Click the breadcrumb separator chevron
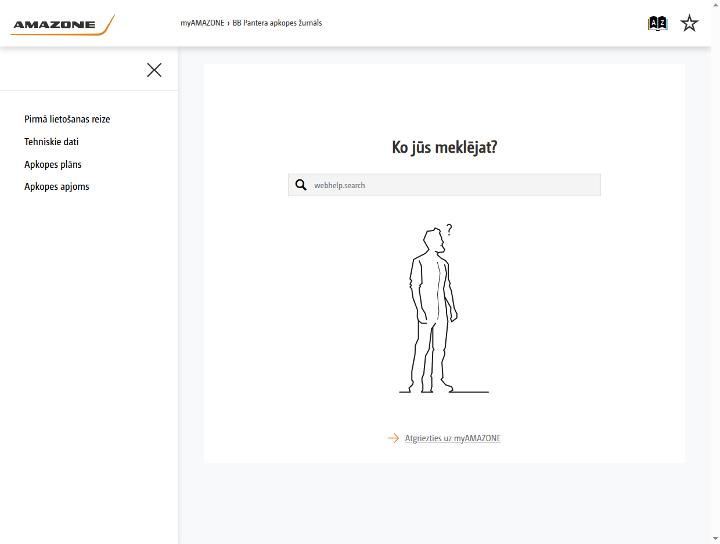This screenshot has width=720, height=544. [x=228, y=23]
